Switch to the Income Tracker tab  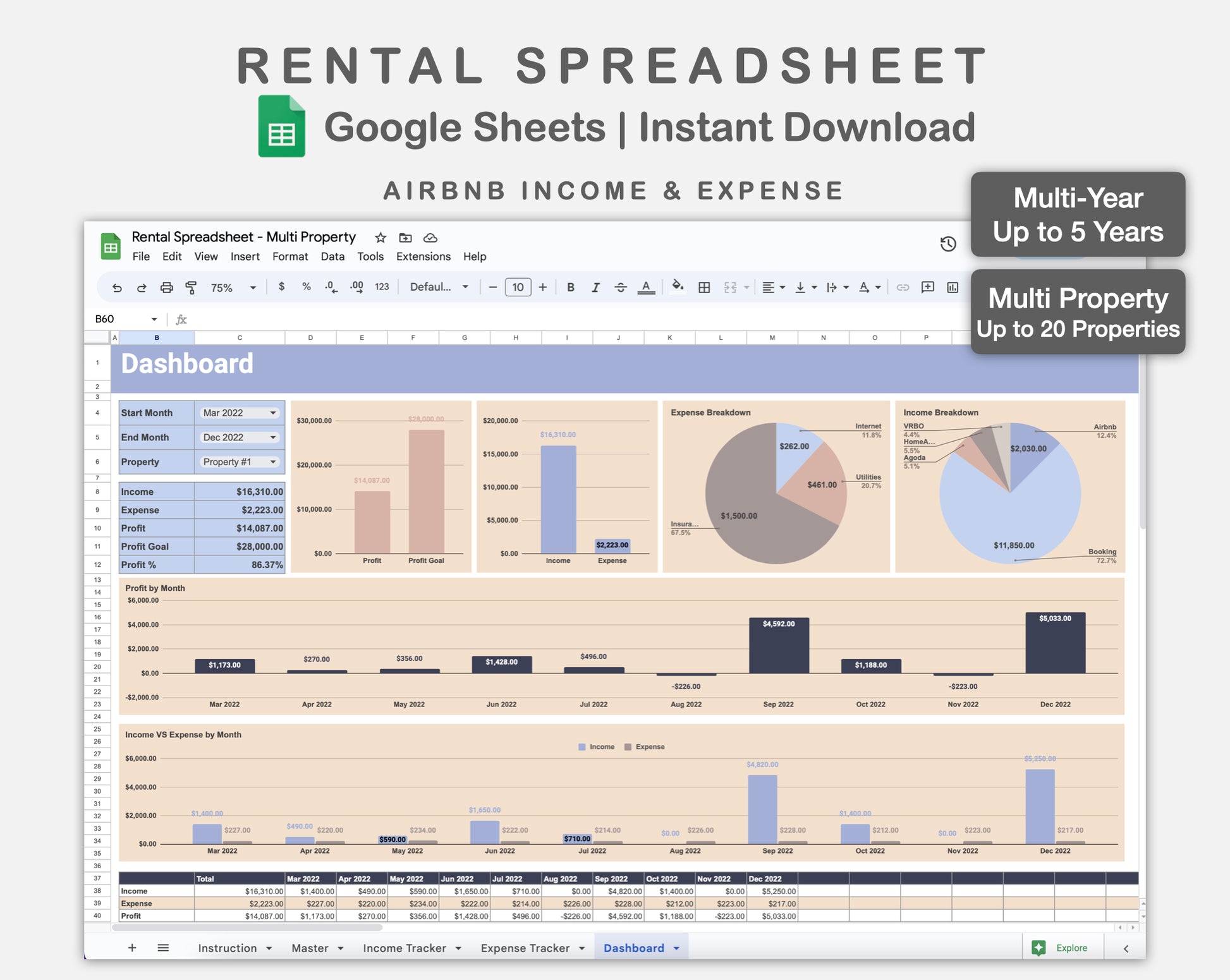coord(405,948)
